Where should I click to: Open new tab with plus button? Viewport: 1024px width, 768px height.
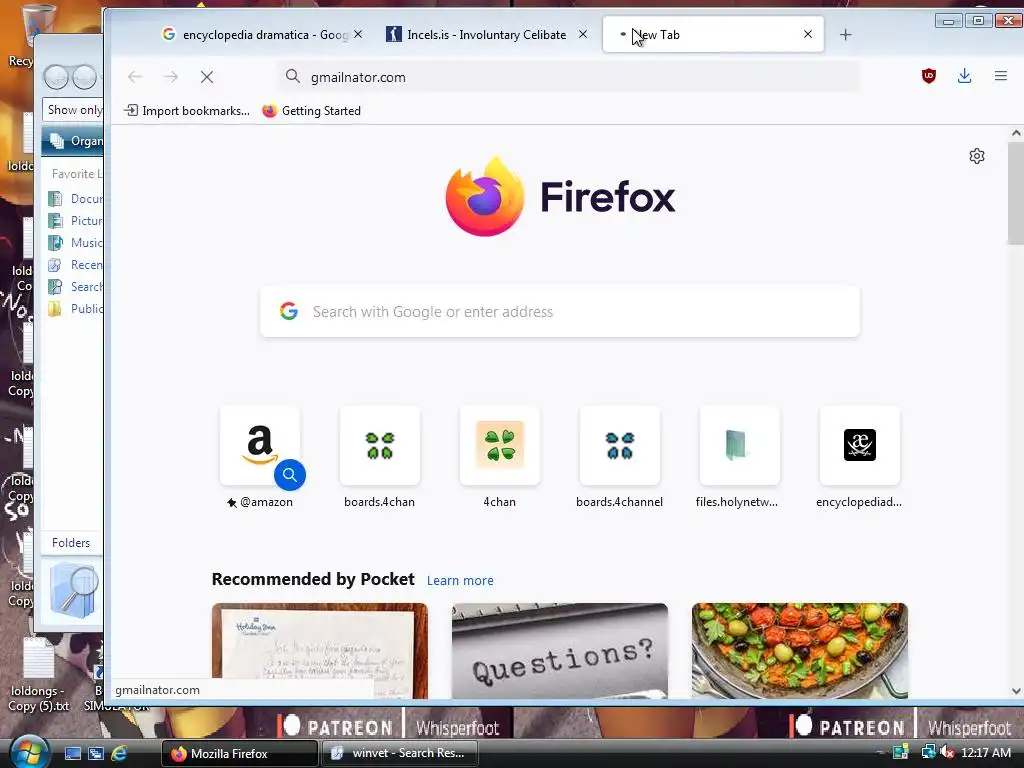(846, 35)
